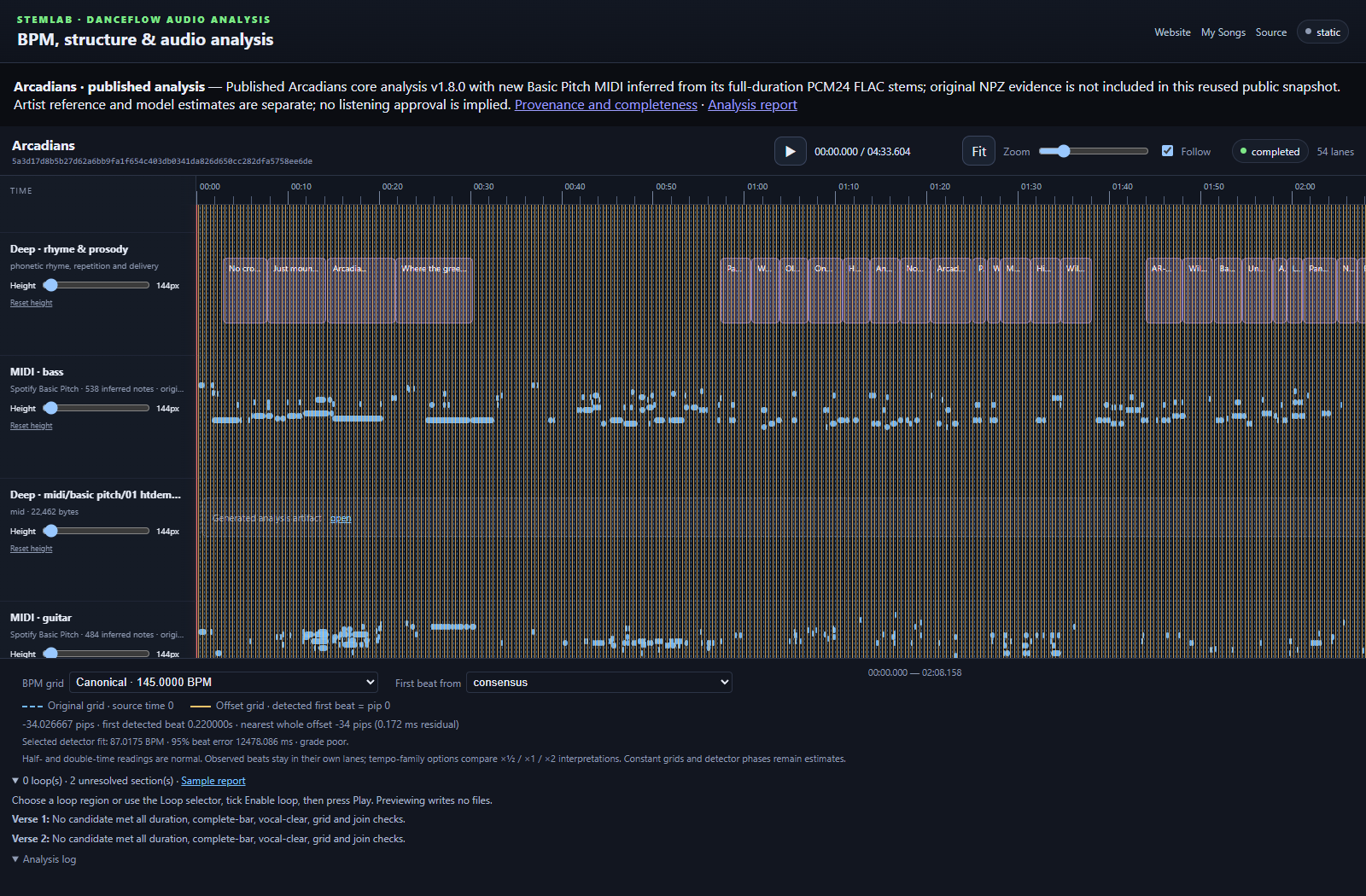Click the Verse 1 candidate message

(x=208, y=819)
